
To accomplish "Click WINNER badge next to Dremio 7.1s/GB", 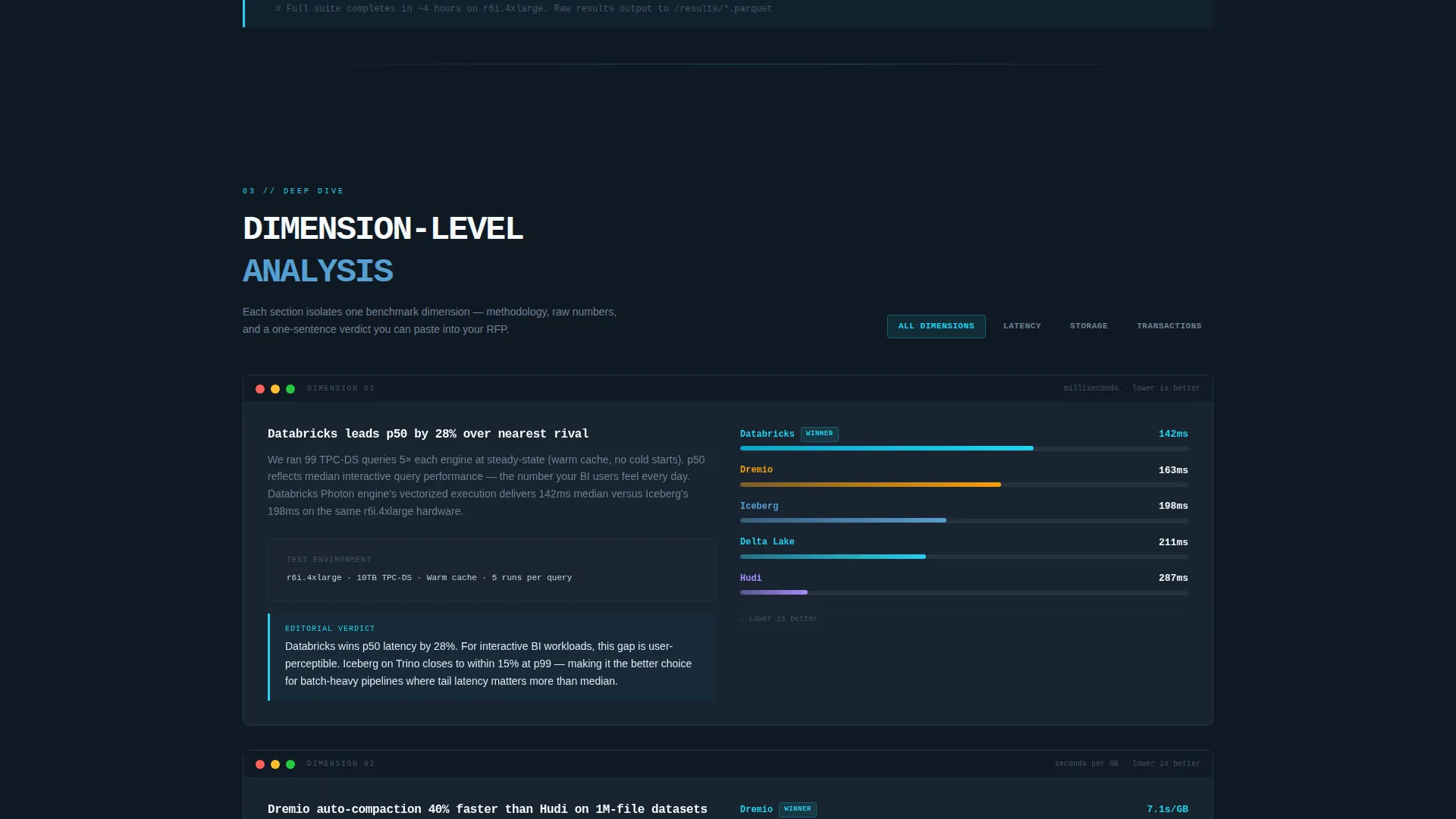I will (x=797, y=809).
